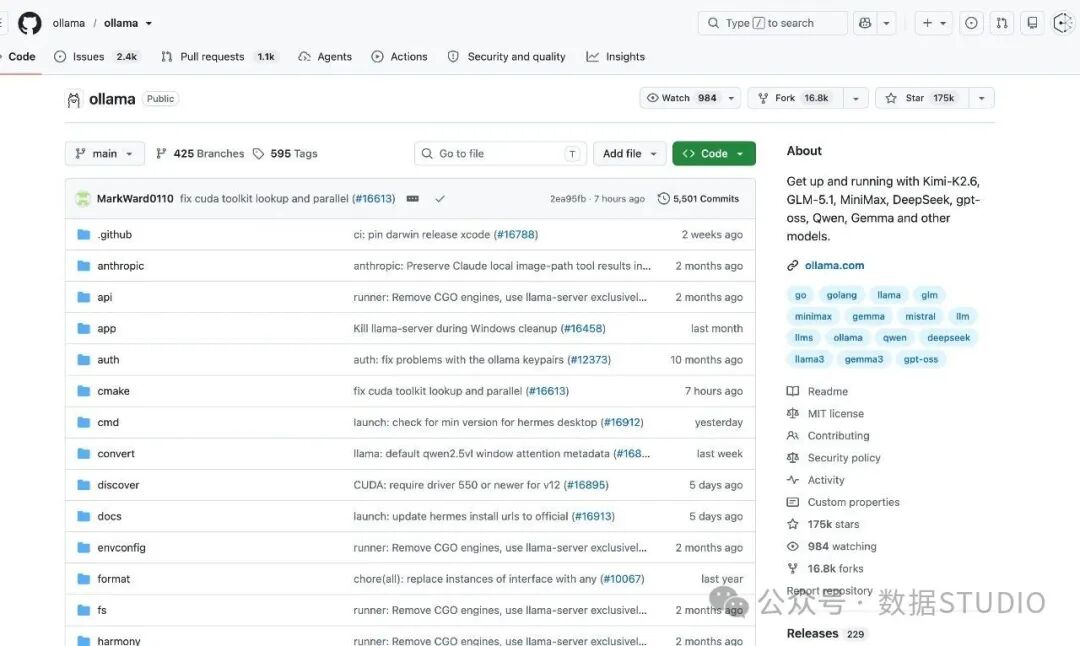
Task: Open the main branch selector
Action: click(x=105, y=154)
